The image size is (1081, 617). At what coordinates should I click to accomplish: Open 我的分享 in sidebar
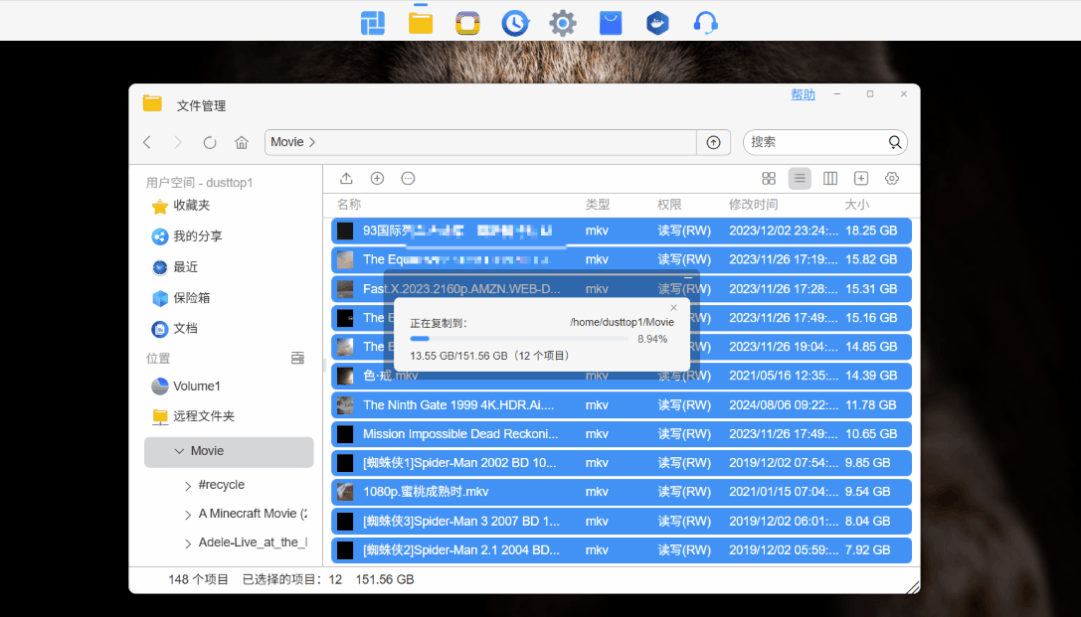[186, 236]
